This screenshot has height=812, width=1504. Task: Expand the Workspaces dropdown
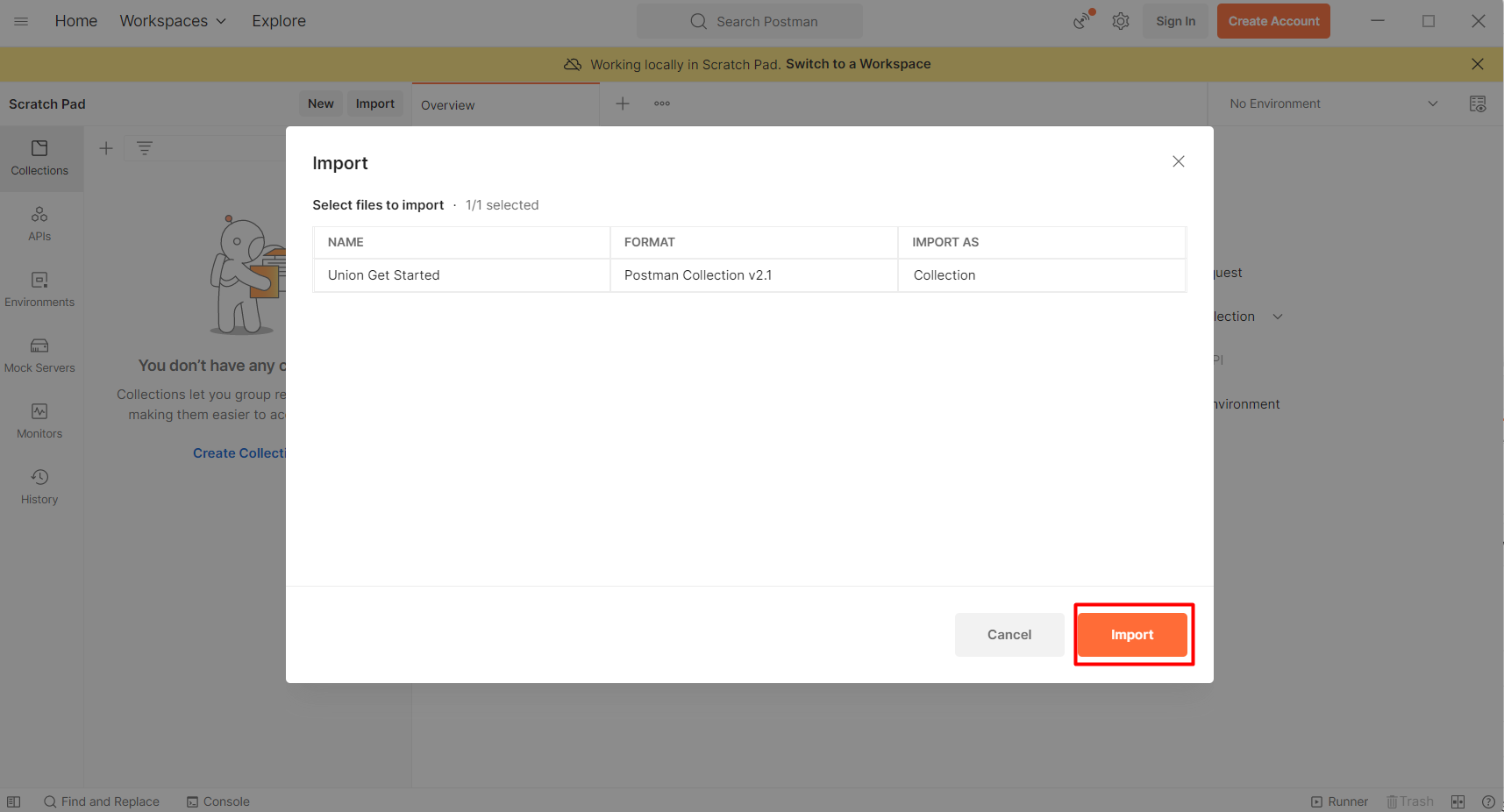click(173, 21)
